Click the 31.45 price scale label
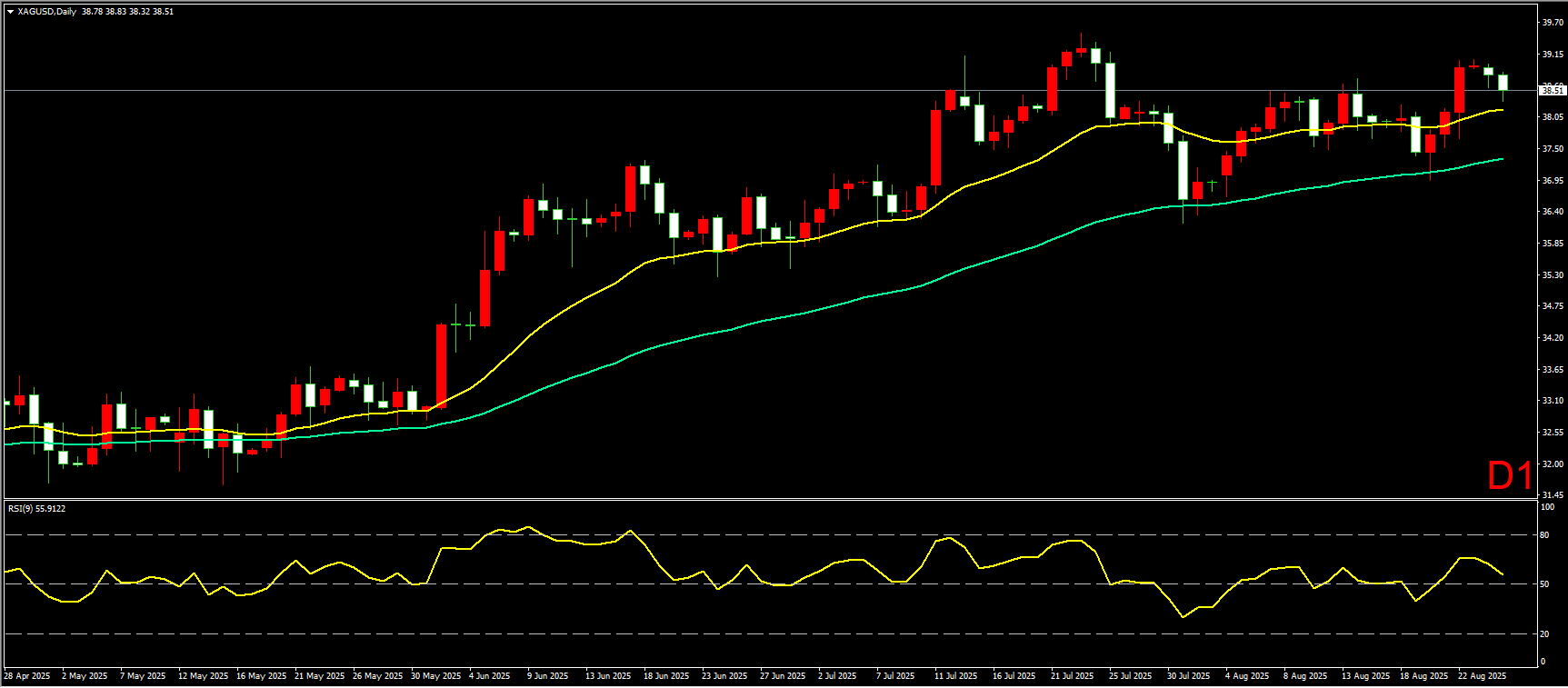 tap(1552, 495)
